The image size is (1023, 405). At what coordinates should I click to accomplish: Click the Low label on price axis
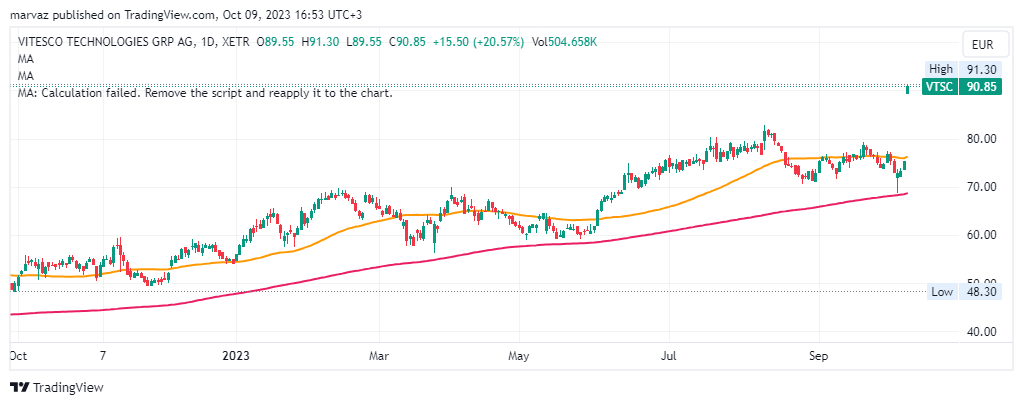[941, 292]
